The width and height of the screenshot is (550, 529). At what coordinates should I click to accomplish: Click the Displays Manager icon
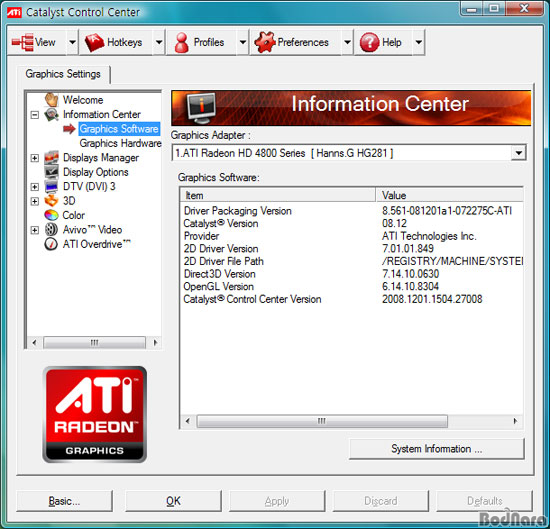[52, 158]
